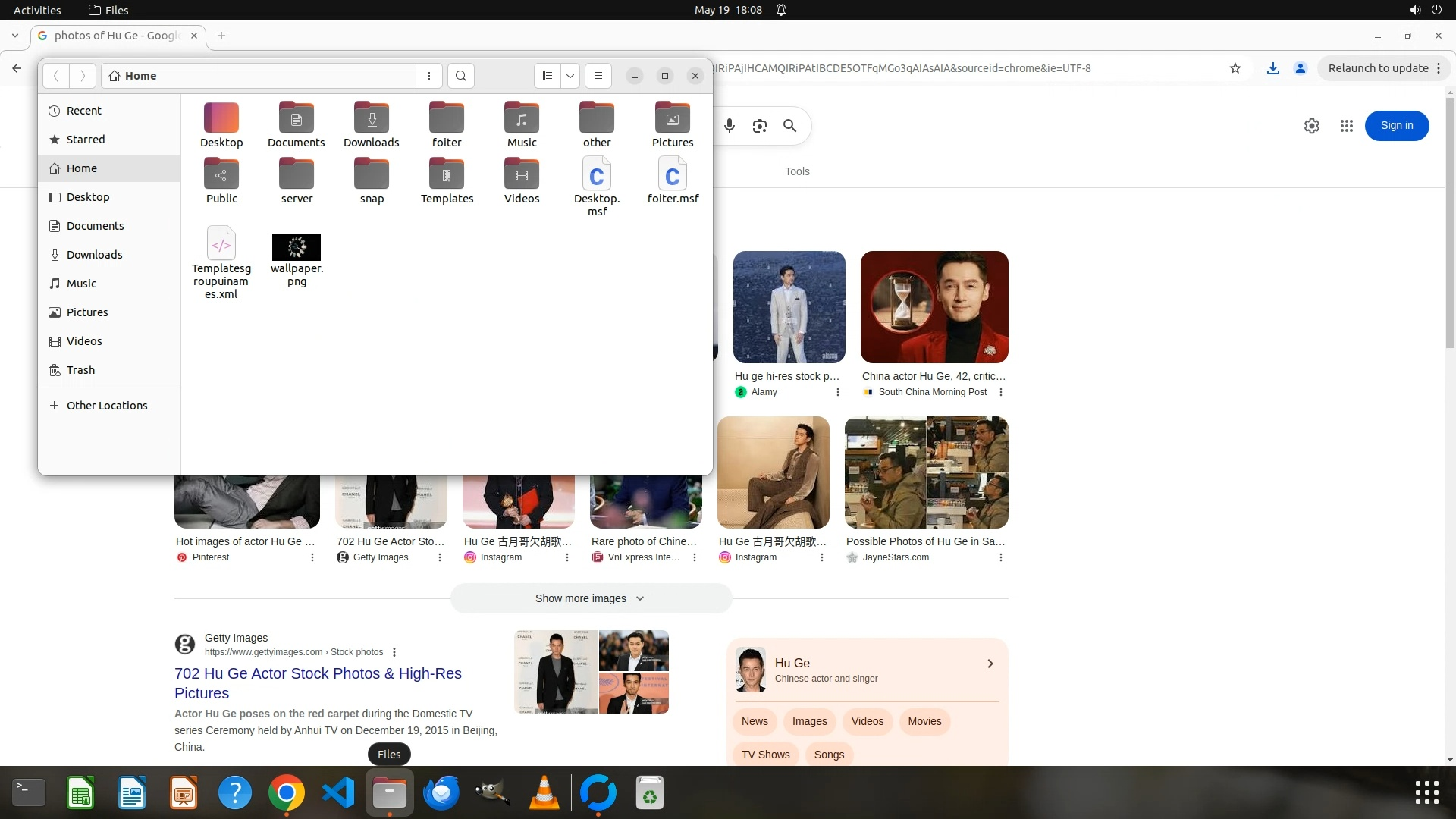Open Google apps grid icon

click(1347, 126)
